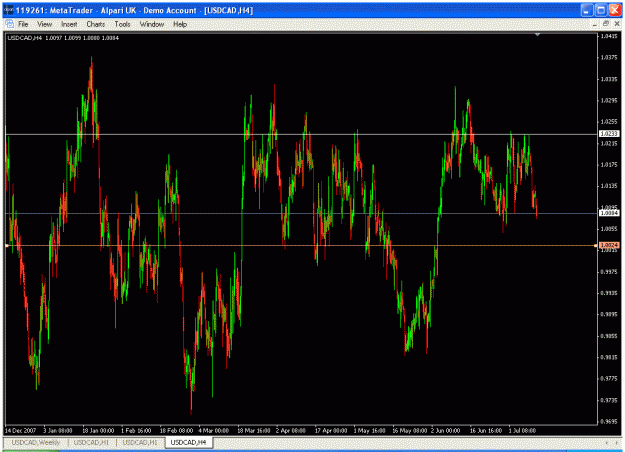Click the 16 May 08:00 time axis label
625x452 pixels.
pyautogui.click(x=410, y=431)
